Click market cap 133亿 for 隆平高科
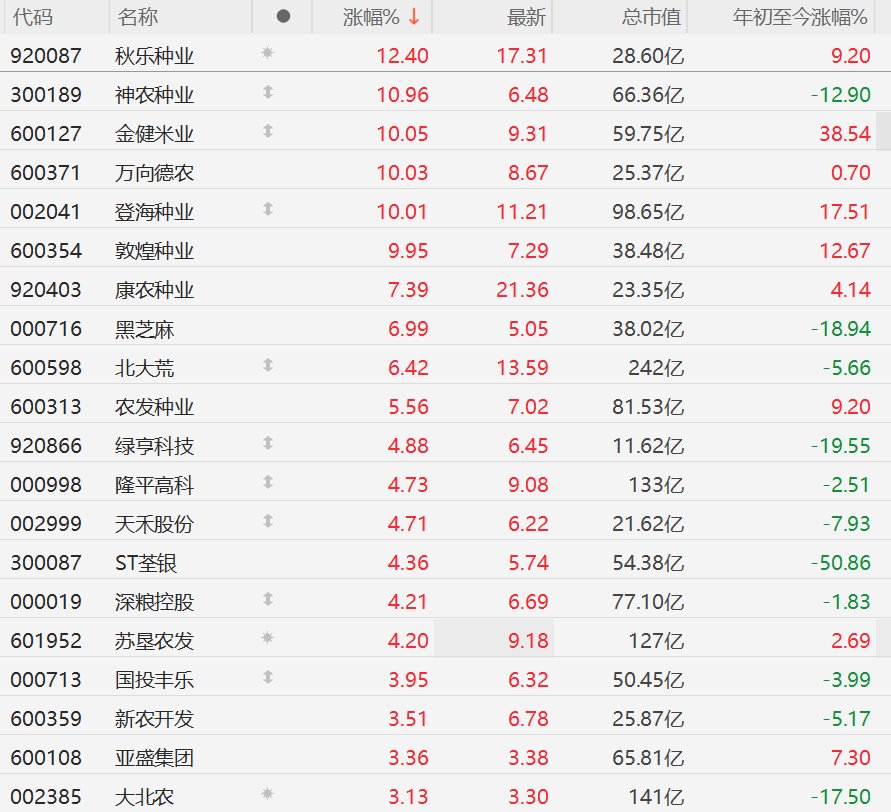 click(656, 485)
